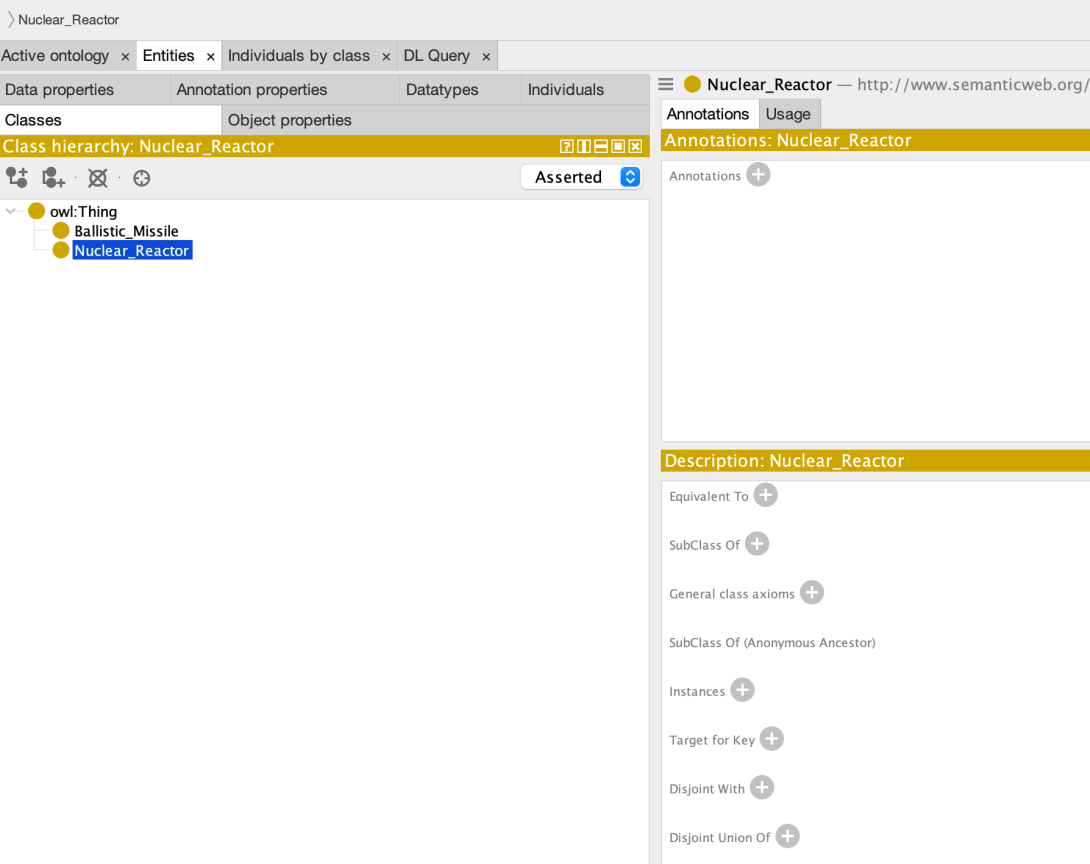Add an annotation with the plus button
Image resolution: width=1090 pixels, height=864 pixels.
(x=758, y=174)
